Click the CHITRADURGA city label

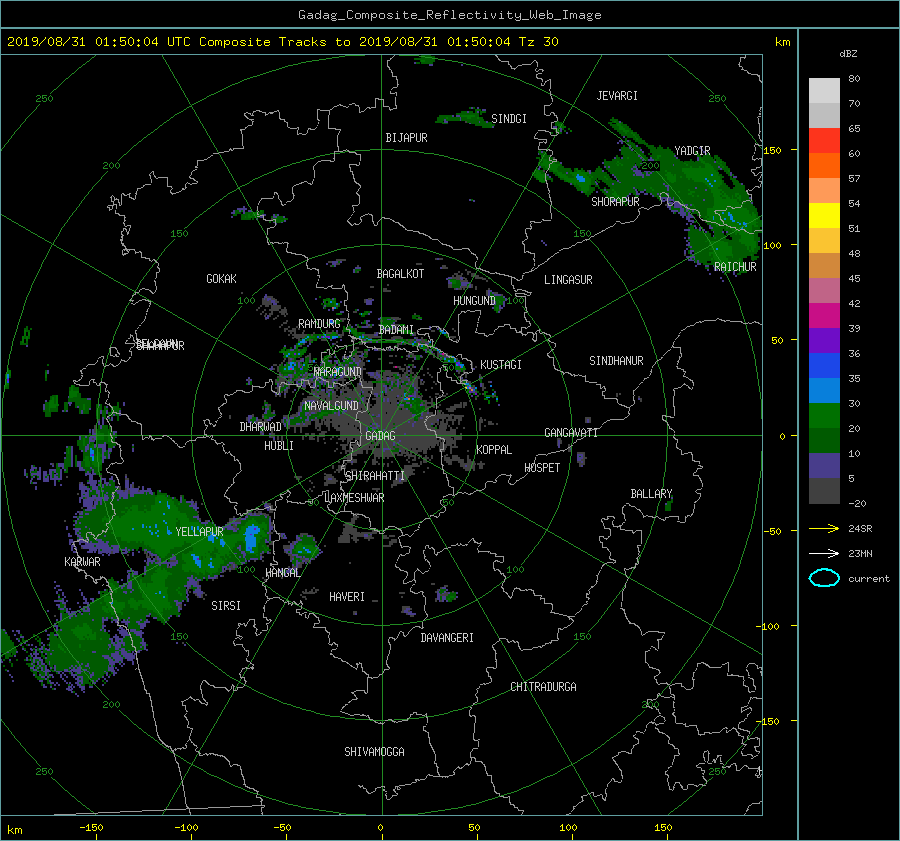point(543,687)
